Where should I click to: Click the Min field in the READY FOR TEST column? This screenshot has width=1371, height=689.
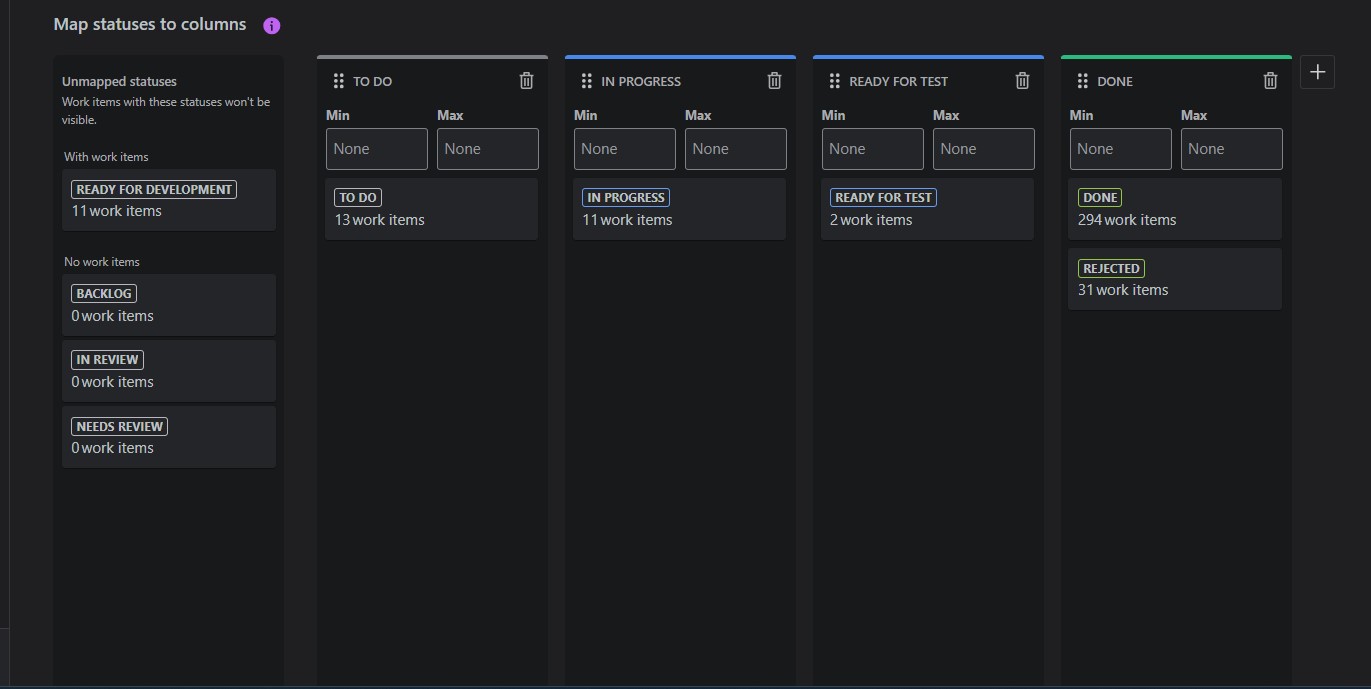(x=873, y=149)
